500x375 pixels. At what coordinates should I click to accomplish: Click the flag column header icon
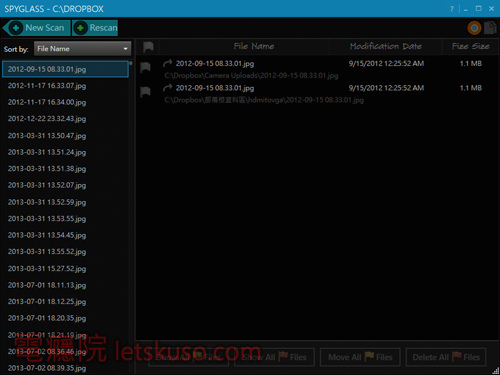click(148, 47)
